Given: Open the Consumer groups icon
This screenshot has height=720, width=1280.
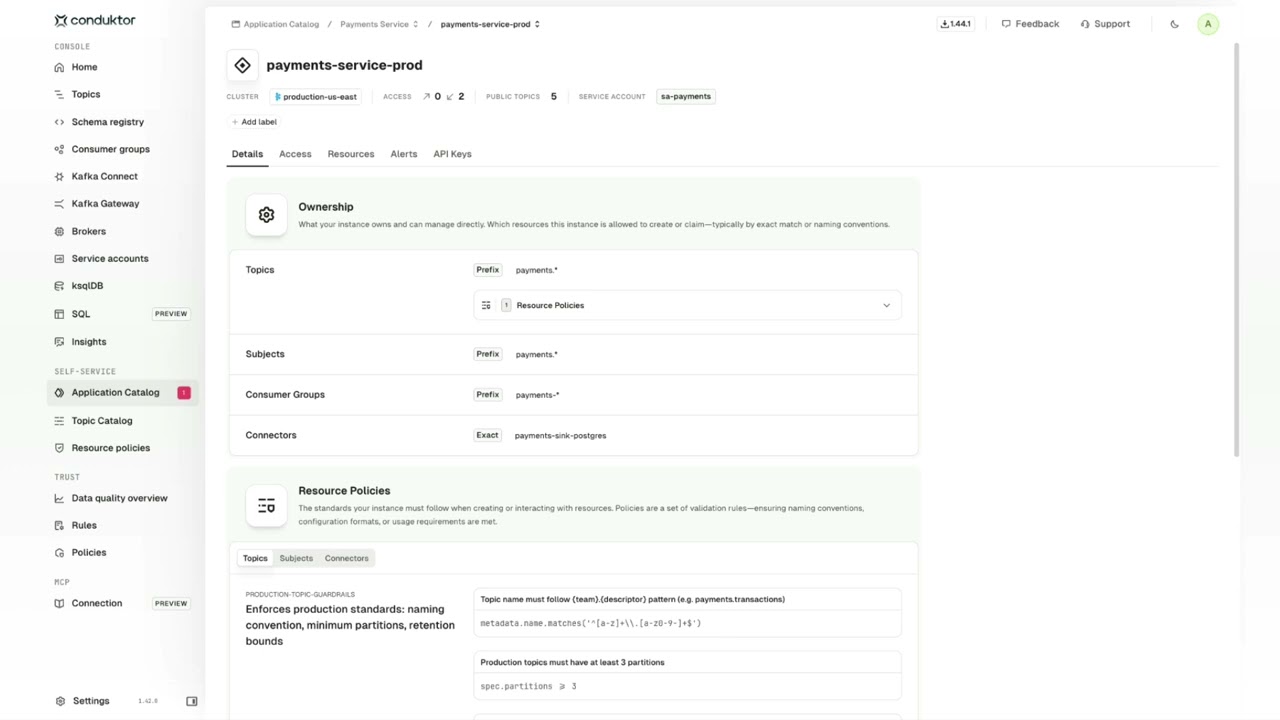Looking at the screenshot, I should tap(60, 149).
